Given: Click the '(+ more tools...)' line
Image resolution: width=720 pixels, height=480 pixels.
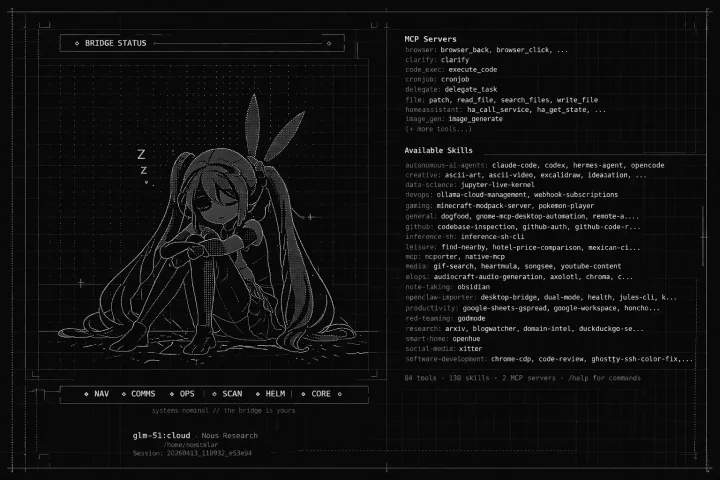Looking at the screenshot, I should tap(438, 129).
